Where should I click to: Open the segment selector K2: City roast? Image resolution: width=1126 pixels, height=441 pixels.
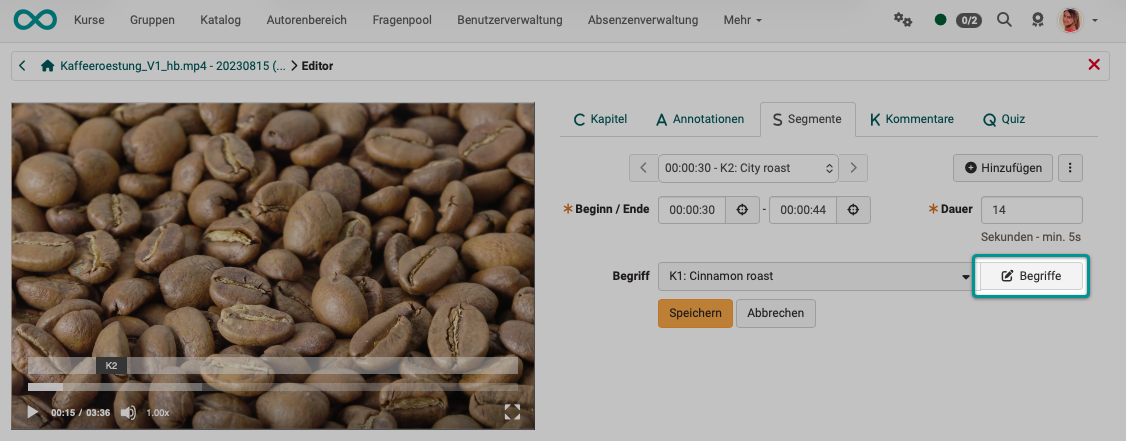748,168
